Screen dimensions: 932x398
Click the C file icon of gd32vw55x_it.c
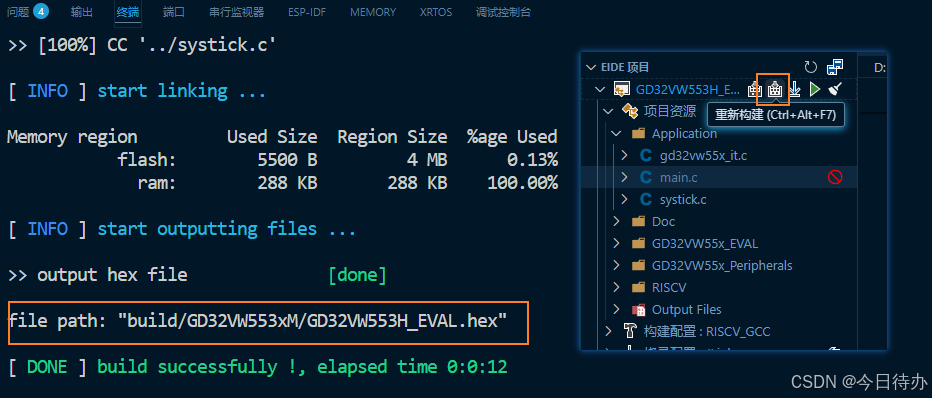[x=646, y=156]
